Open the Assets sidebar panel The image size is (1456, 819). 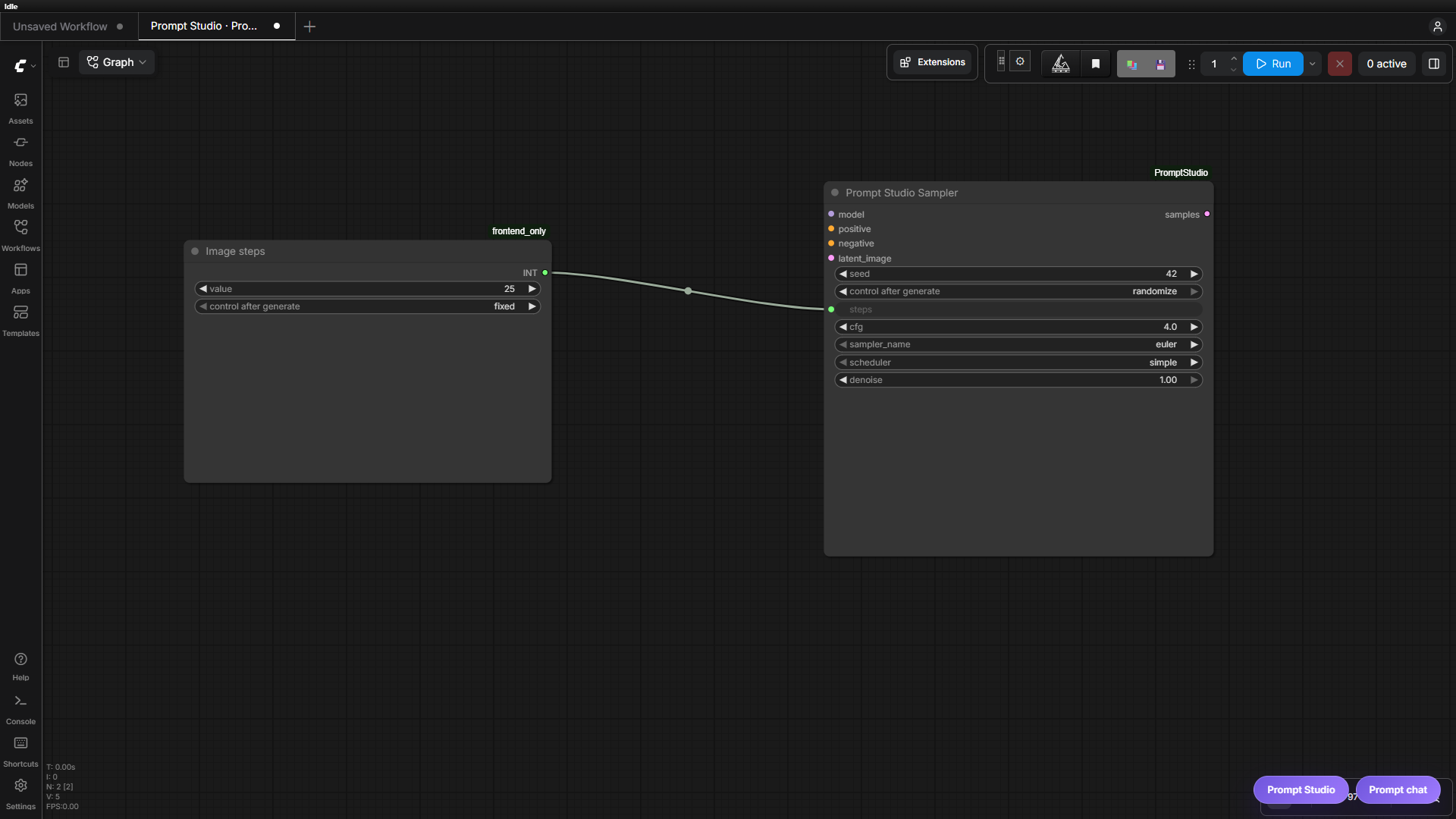pos(20,108)
